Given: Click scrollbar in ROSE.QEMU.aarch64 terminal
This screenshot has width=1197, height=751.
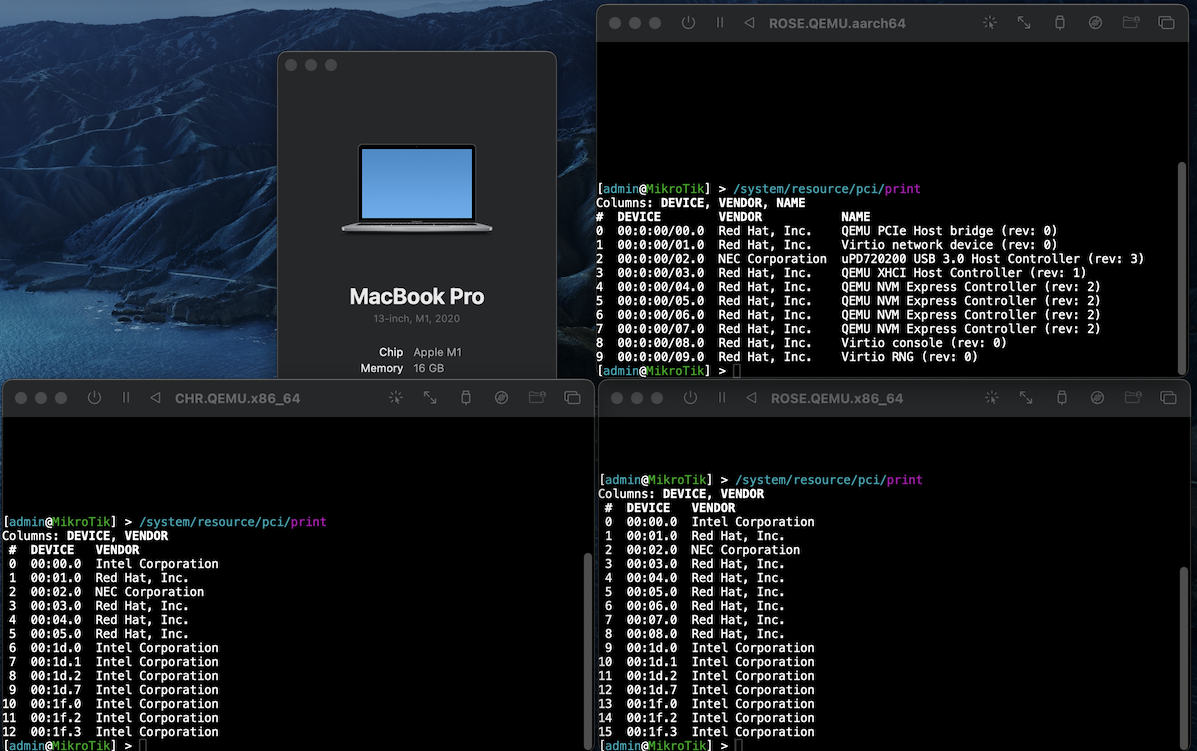Looking at the screenshot, I should pyautogui.click(x=1182, y=267).
